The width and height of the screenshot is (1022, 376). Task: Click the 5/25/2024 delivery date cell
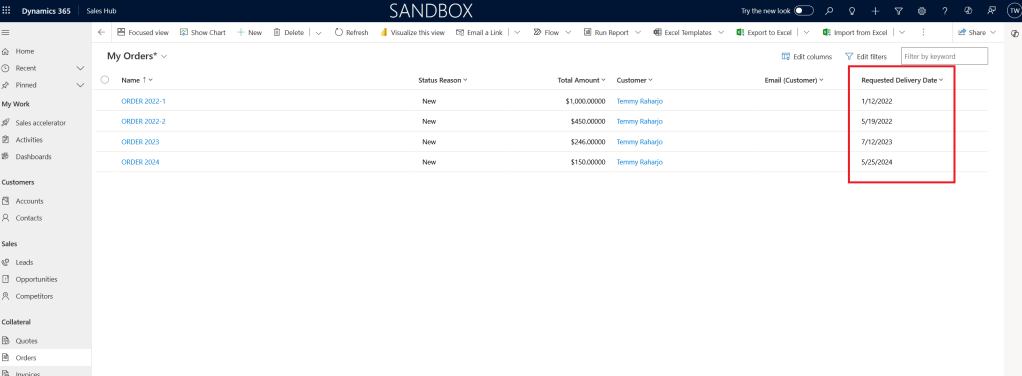click(877, 162)
